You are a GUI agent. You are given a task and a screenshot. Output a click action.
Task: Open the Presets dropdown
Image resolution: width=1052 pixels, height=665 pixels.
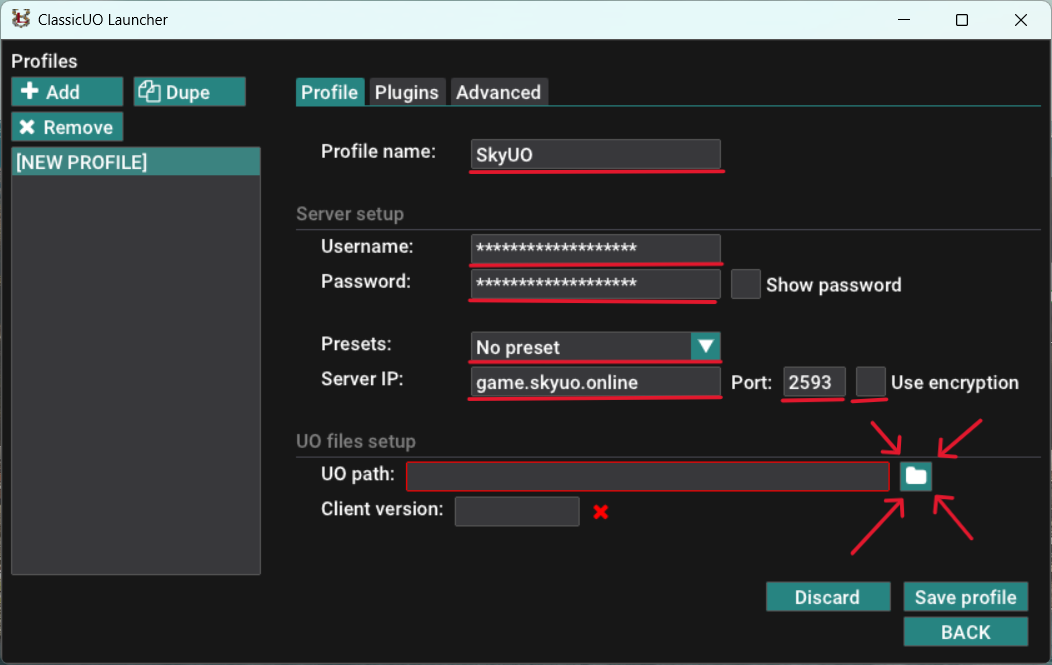(596, 347)
